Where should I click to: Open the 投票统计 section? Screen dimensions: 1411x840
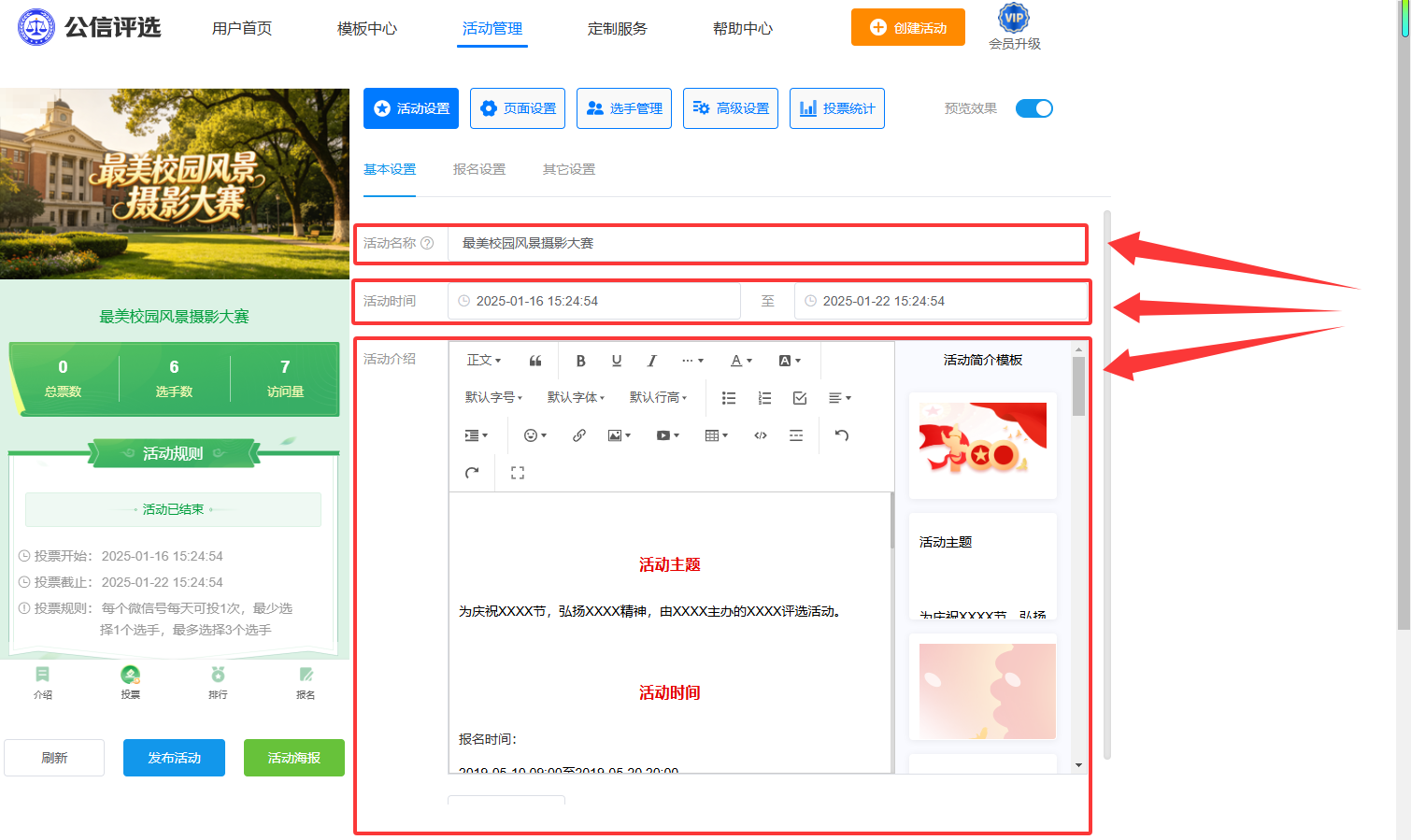pos(837,108)
